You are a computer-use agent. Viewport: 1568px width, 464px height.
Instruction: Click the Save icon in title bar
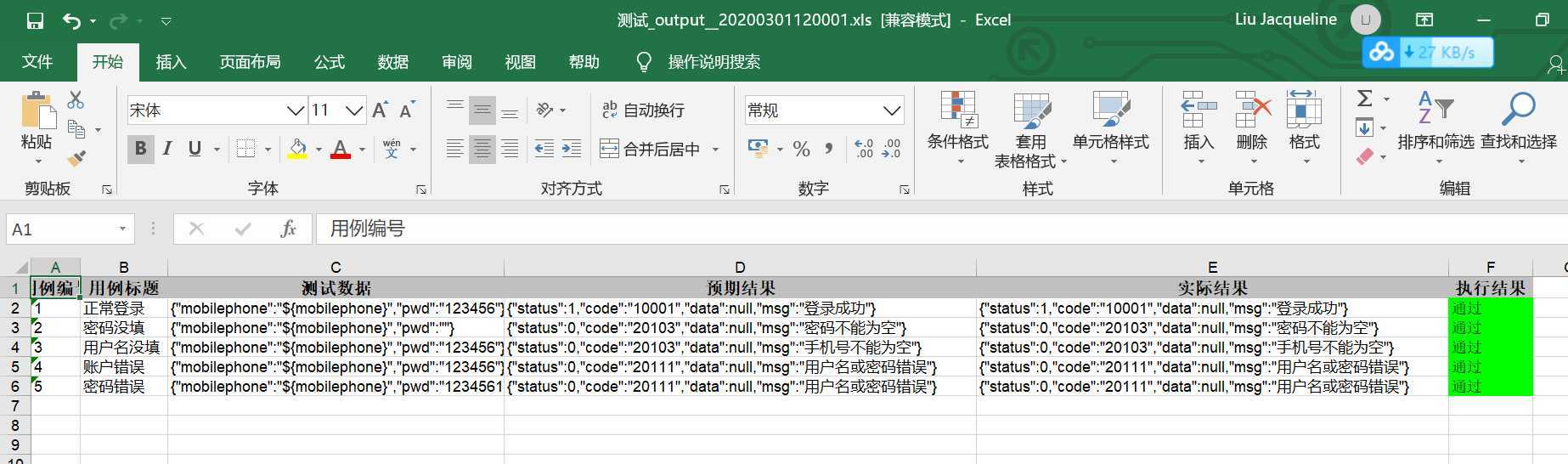(x=35, y=21)
